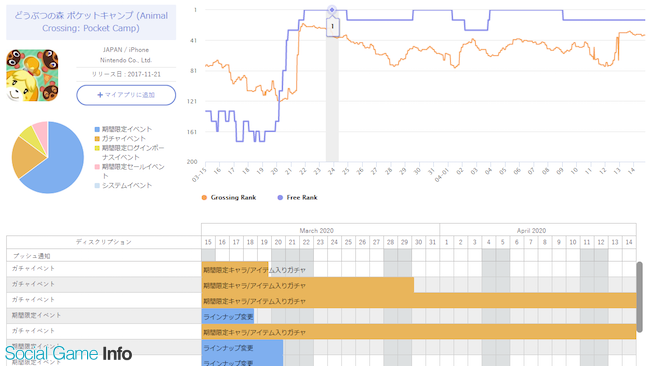This screenshot has height=366, width=650.
Task: Select the first orange 期間限定キャラ gacha bar
Action: point(235,270)
